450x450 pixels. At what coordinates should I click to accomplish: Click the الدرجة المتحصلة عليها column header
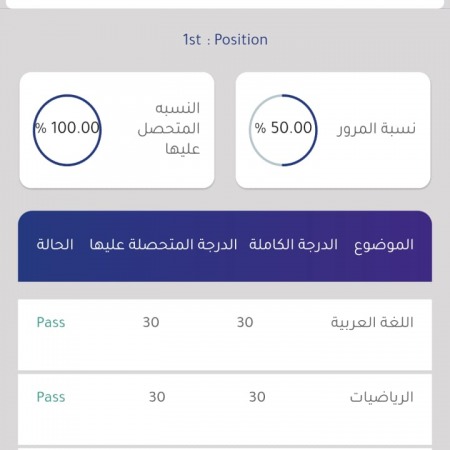coord(163,245)
